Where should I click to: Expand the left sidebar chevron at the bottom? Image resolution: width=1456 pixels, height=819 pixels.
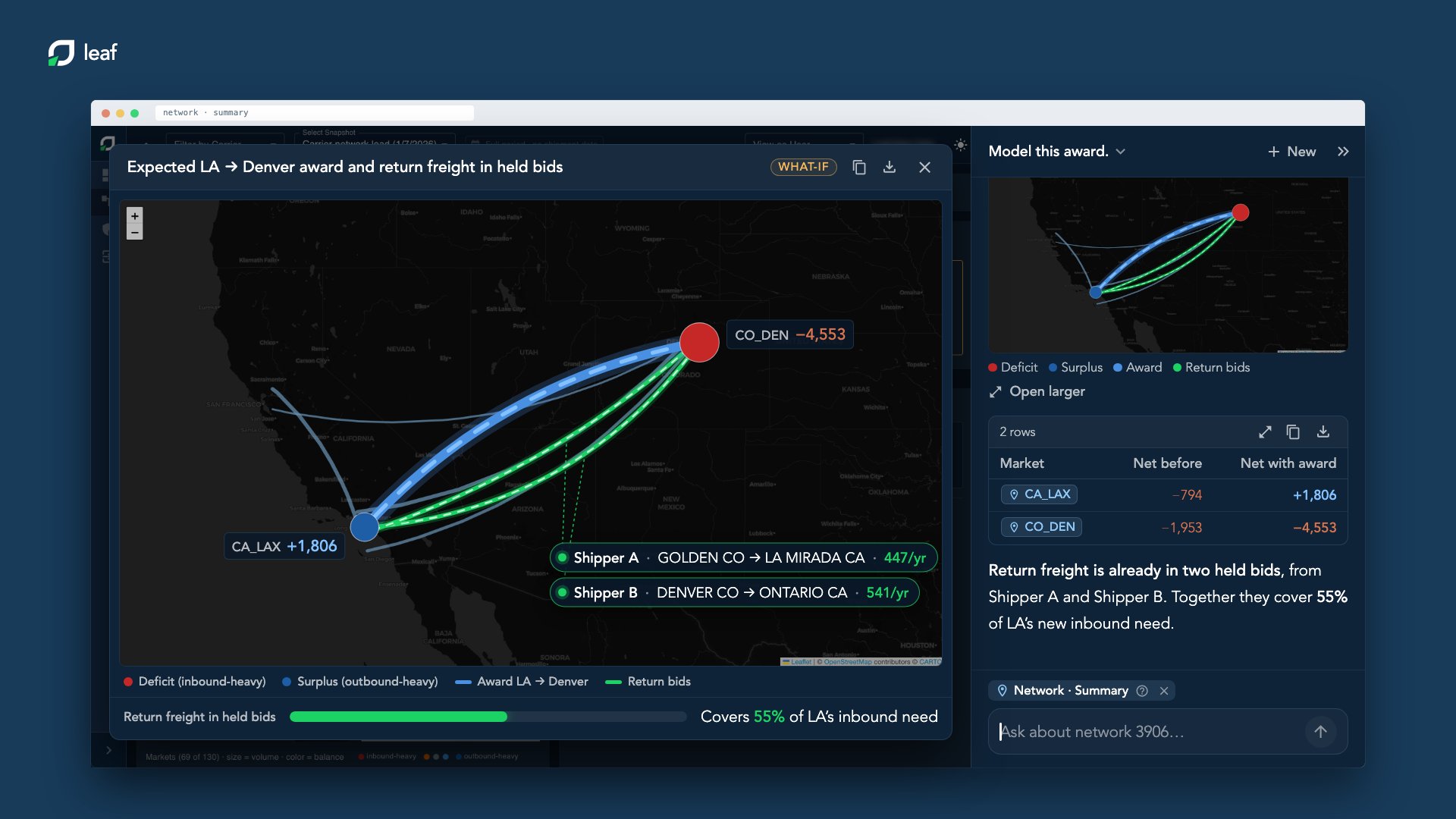108,750
